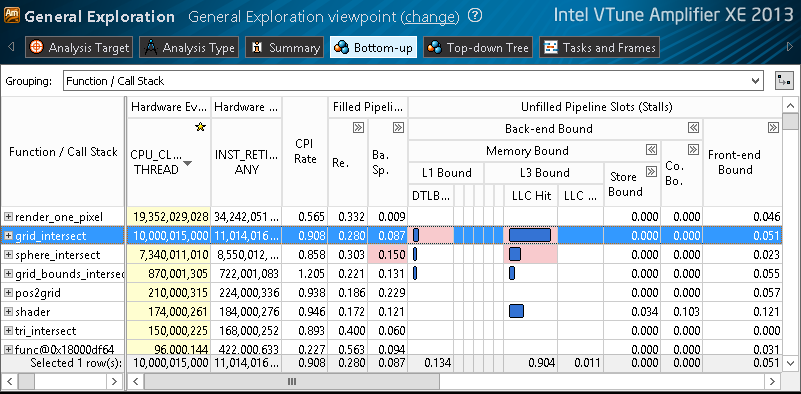Click the DTLB column header
Screen dimensions: 801x394
tap(431, 196)
